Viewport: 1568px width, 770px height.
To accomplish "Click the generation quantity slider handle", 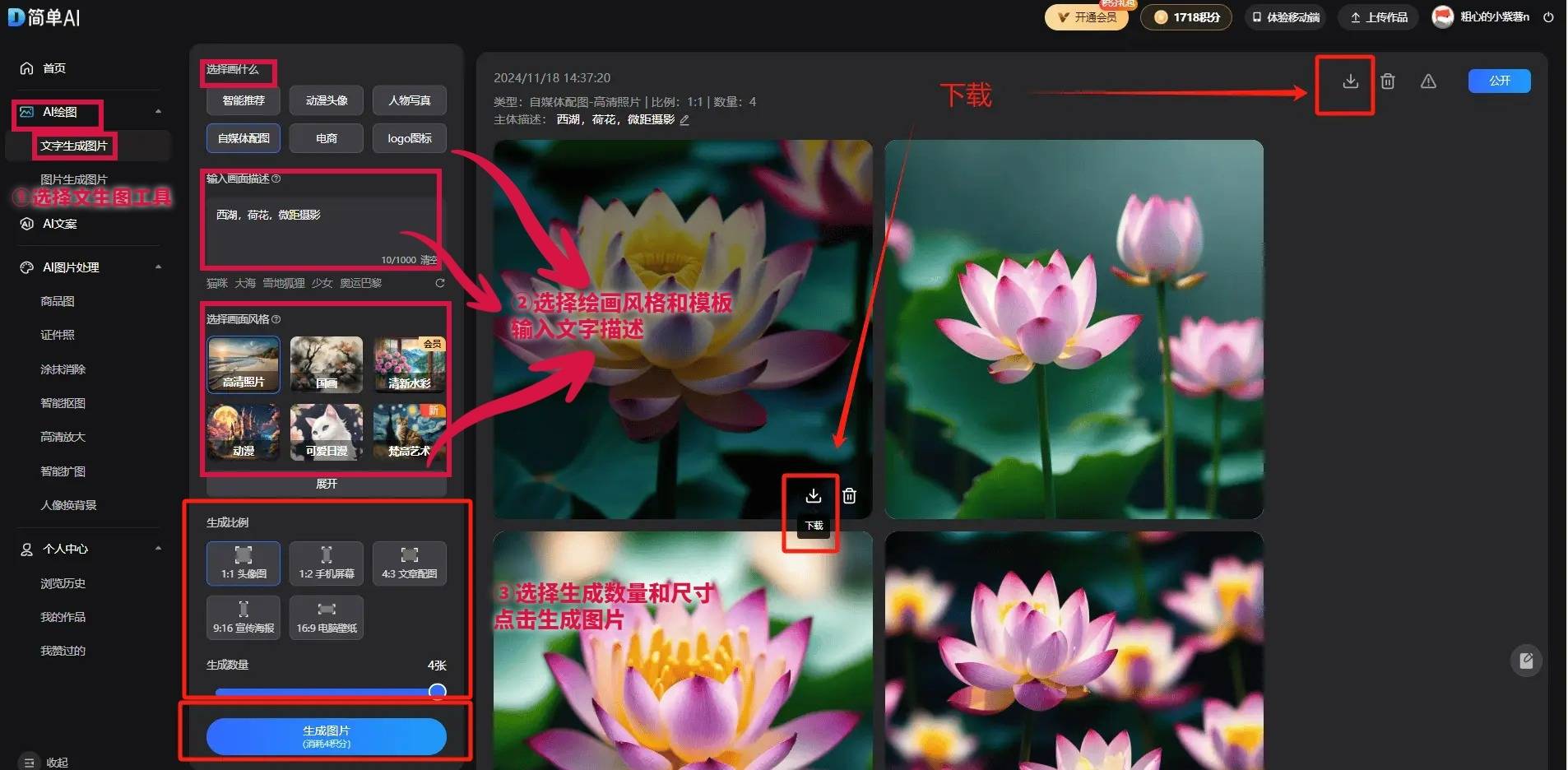I will [x=438, y=691].
